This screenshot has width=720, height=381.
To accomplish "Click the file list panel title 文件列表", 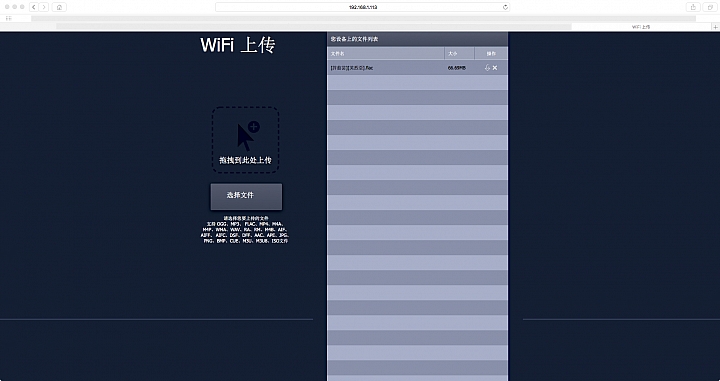I will click(x=354, y=39).
